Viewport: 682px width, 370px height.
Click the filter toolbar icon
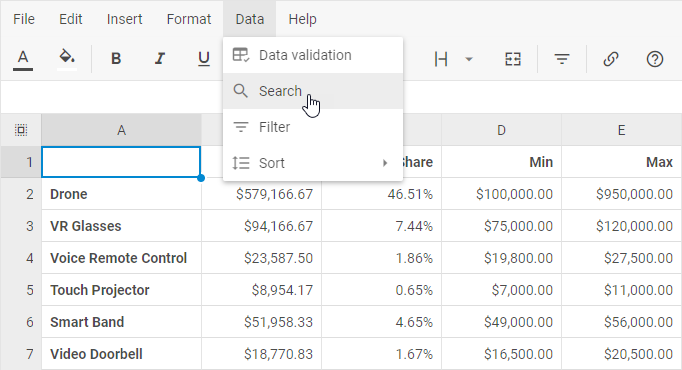[562, 59]
